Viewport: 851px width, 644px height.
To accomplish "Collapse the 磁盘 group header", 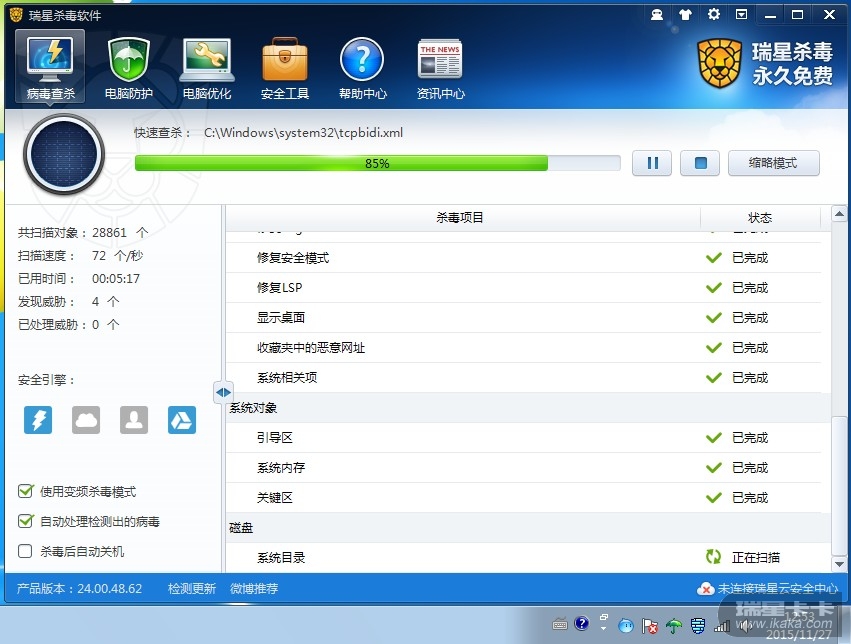I will click(x=528, y=527).
